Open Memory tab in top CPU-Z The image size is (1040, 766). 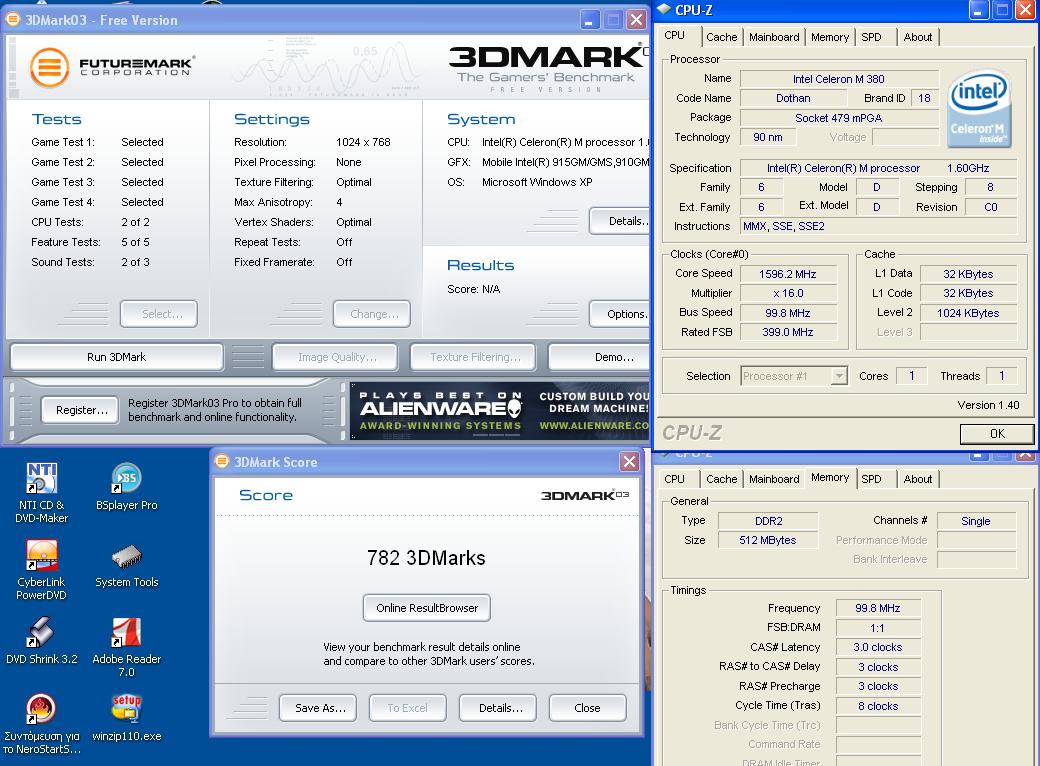tap(830, 37)
